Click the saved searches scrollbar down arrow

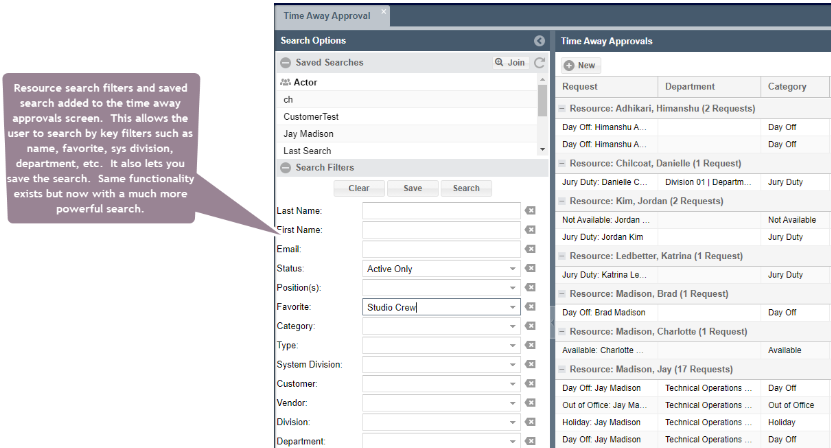point(542,150)
